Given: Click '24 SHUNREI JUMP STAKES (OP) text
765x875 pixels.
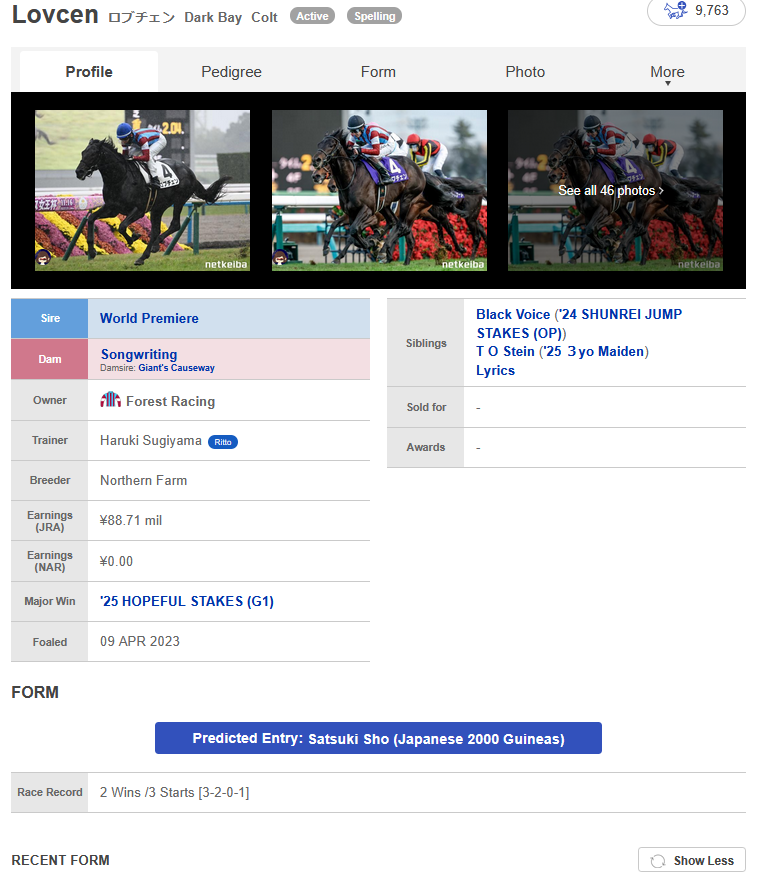Looking at the screenshot, I should click(x=579, y=324).
